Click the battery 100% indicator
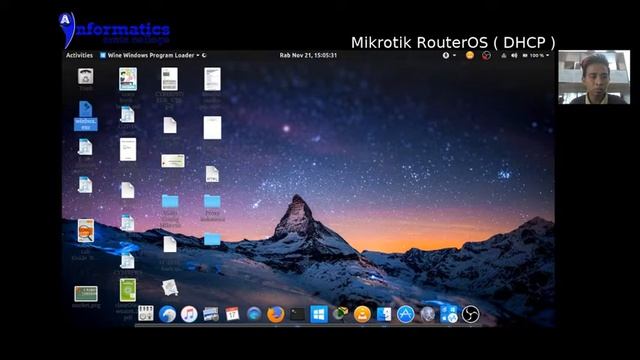 [x=533, y=55]
